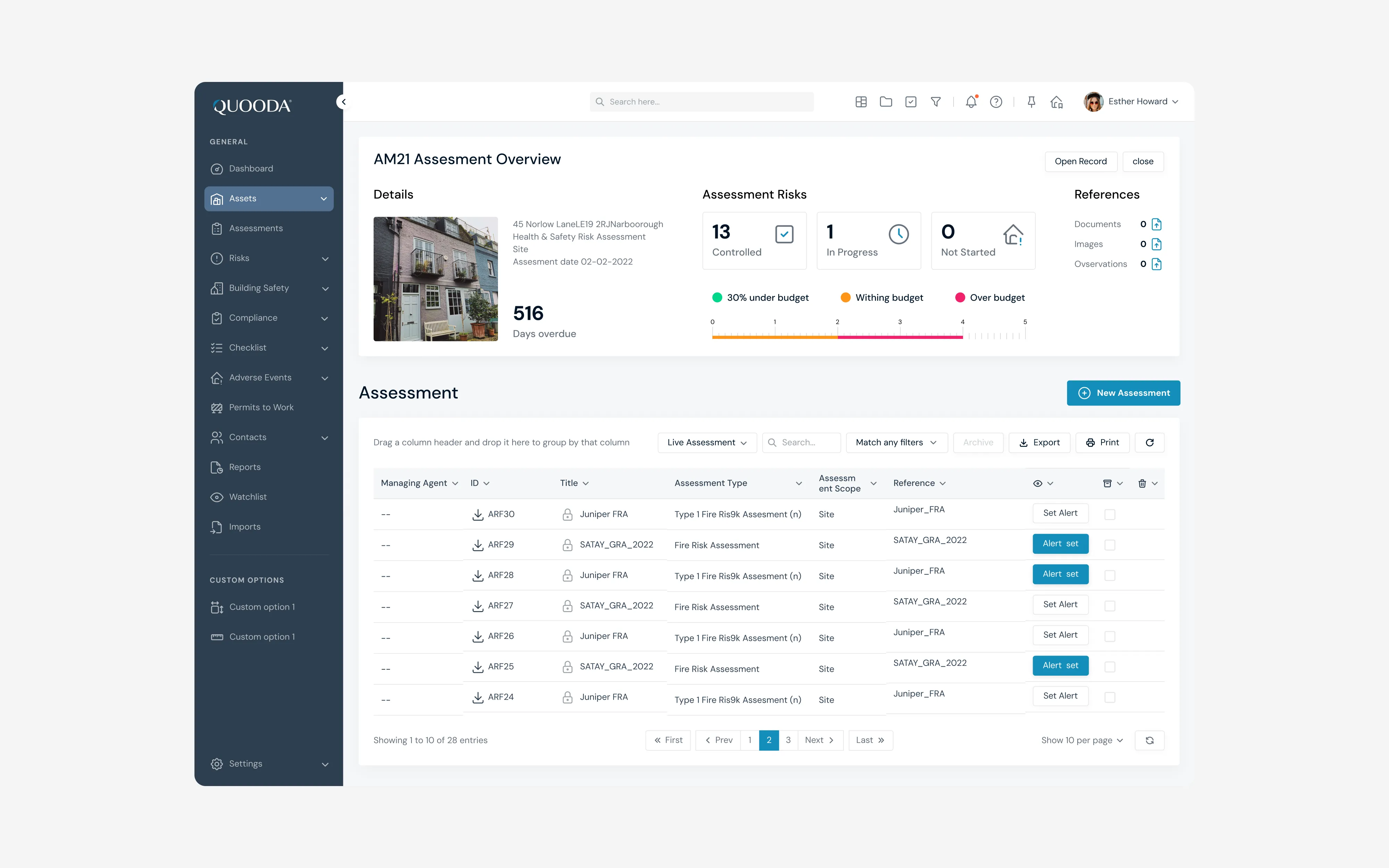Click the Esther Howard avatar
Screen dimensions: 1389x868
pyautogui.click(x=1093, y=102)
